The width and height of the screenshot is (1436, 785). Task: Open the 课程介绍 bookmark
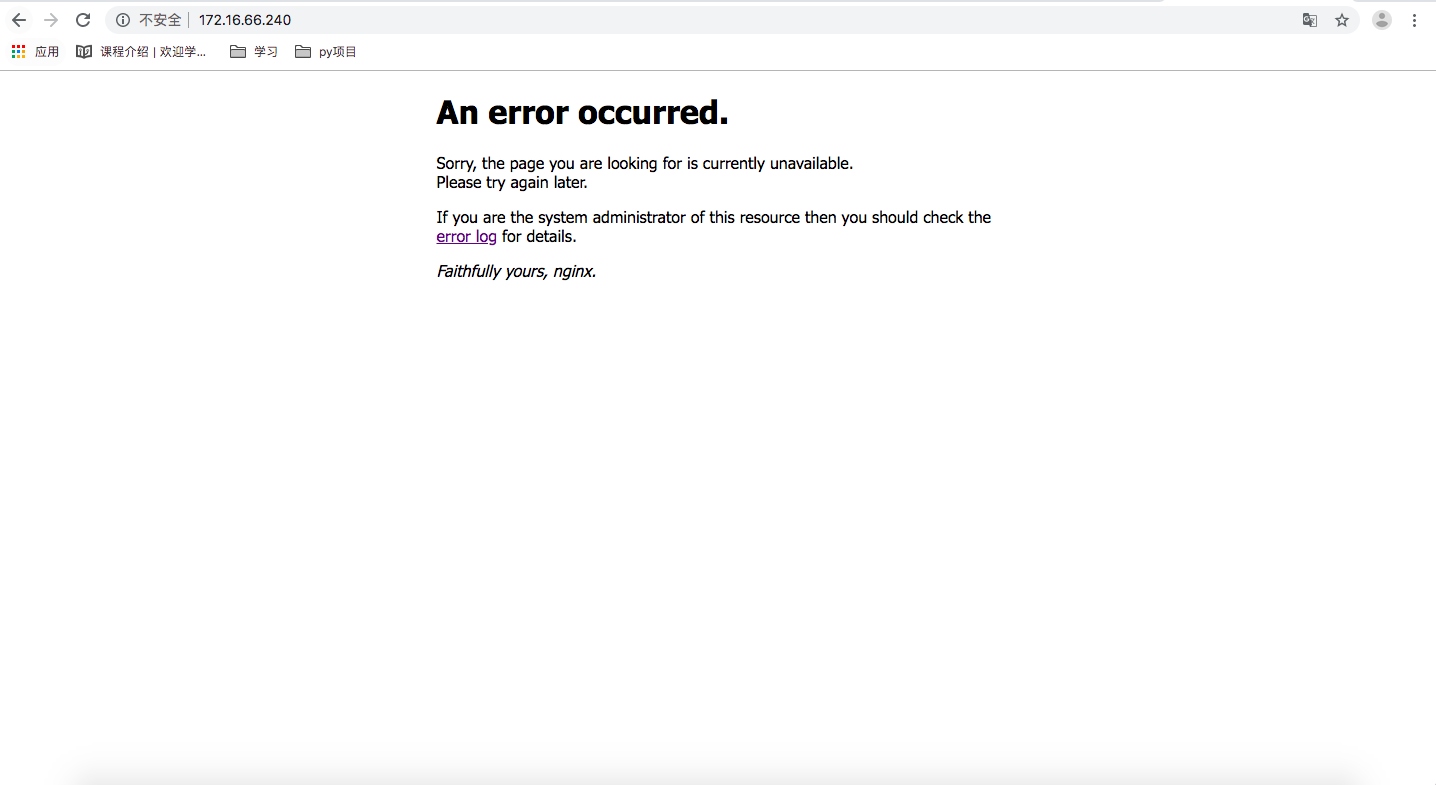tap(142, 51)
